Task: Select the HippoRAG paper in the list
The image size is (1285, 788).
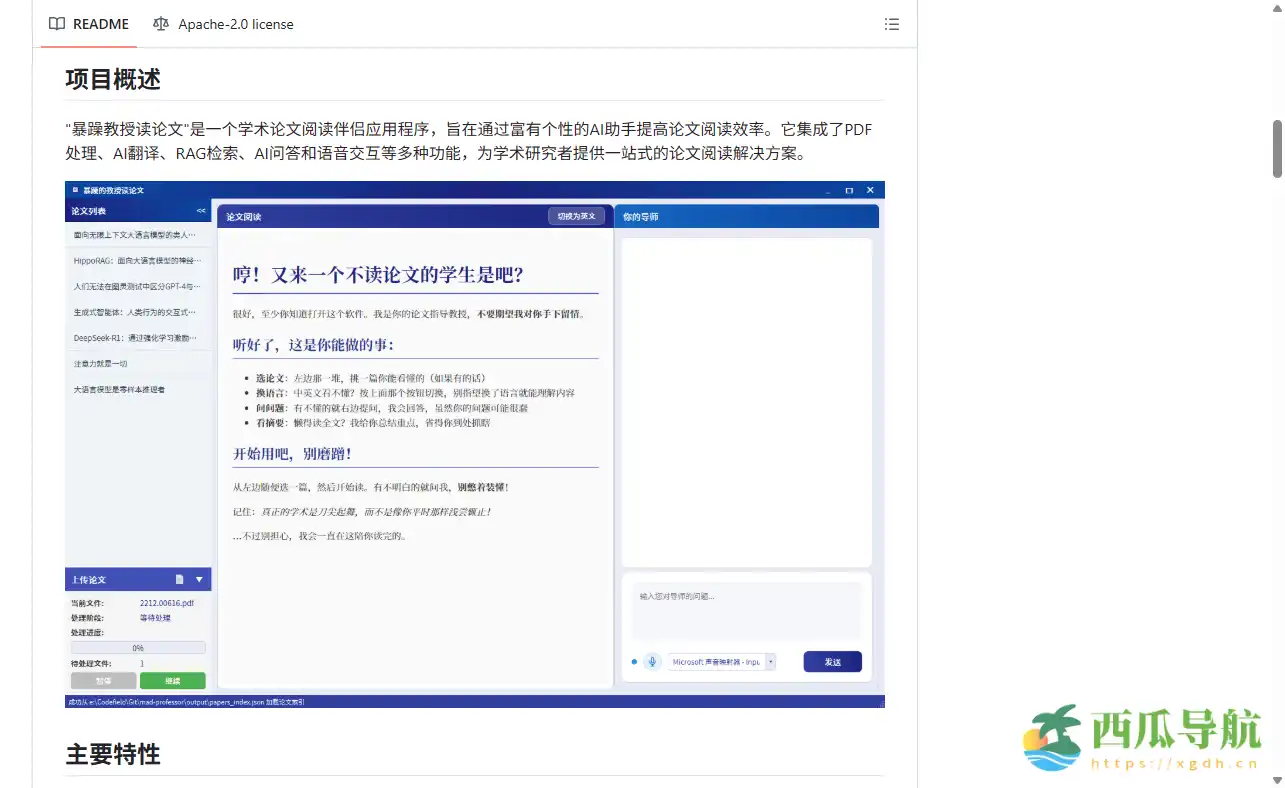Action: coord(135,260)
